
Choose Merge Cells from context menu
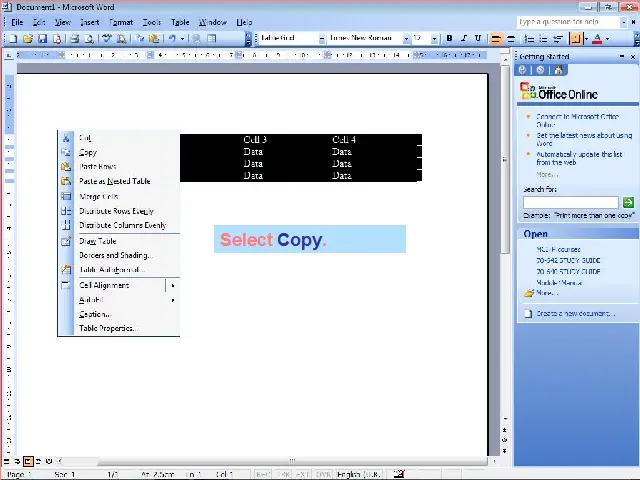pos(99,197)
